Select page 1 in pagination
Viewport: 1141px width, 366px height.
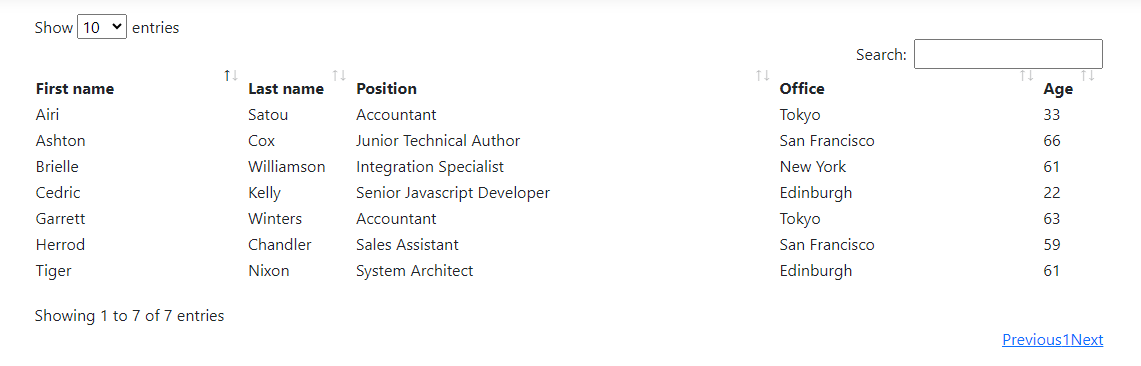coord(1067,340)
